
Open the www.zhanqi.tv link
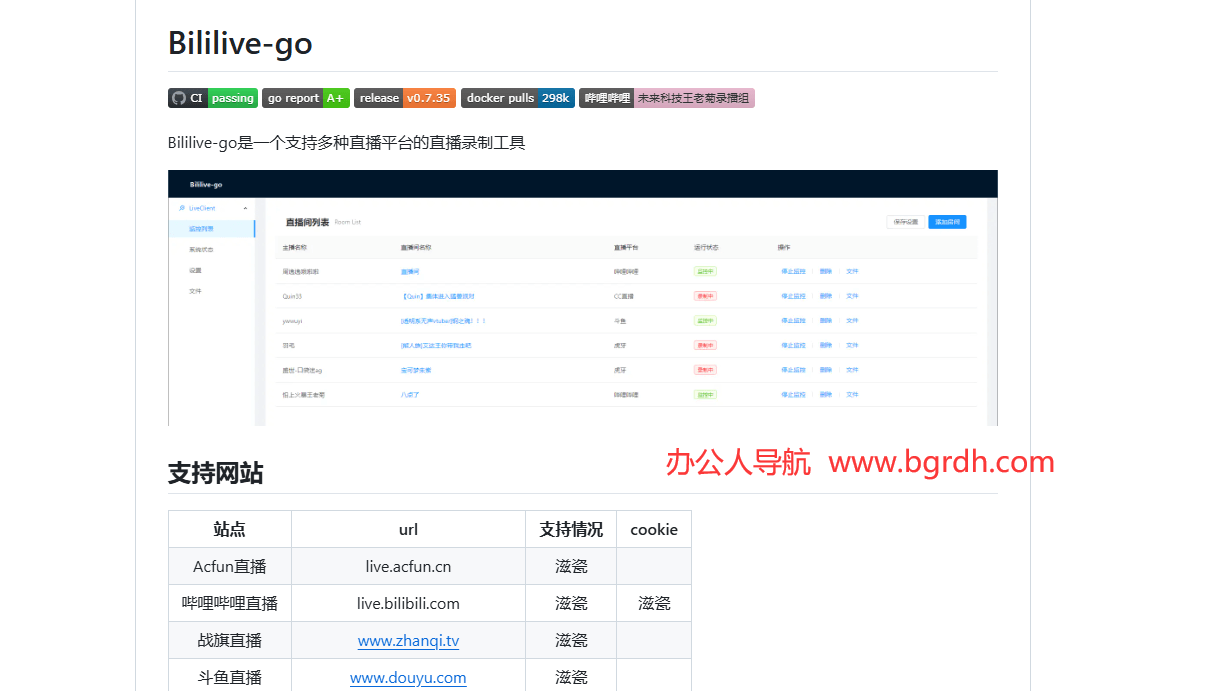(408, 640)
